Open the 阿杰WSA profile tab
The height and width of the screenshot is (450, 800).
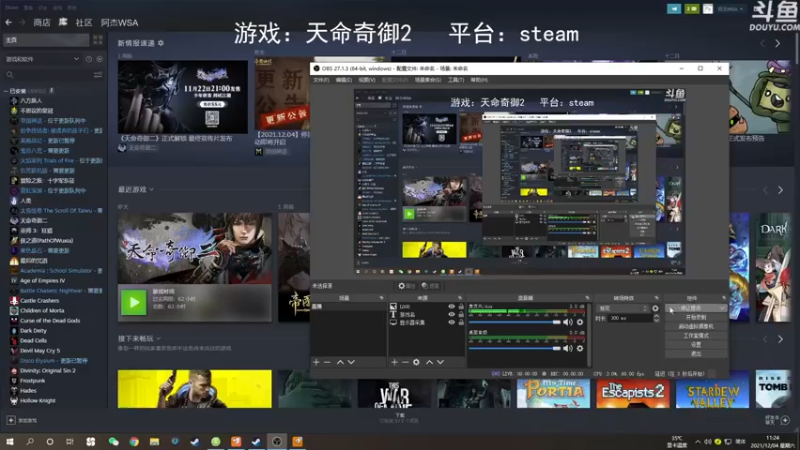tap(119, 22)
